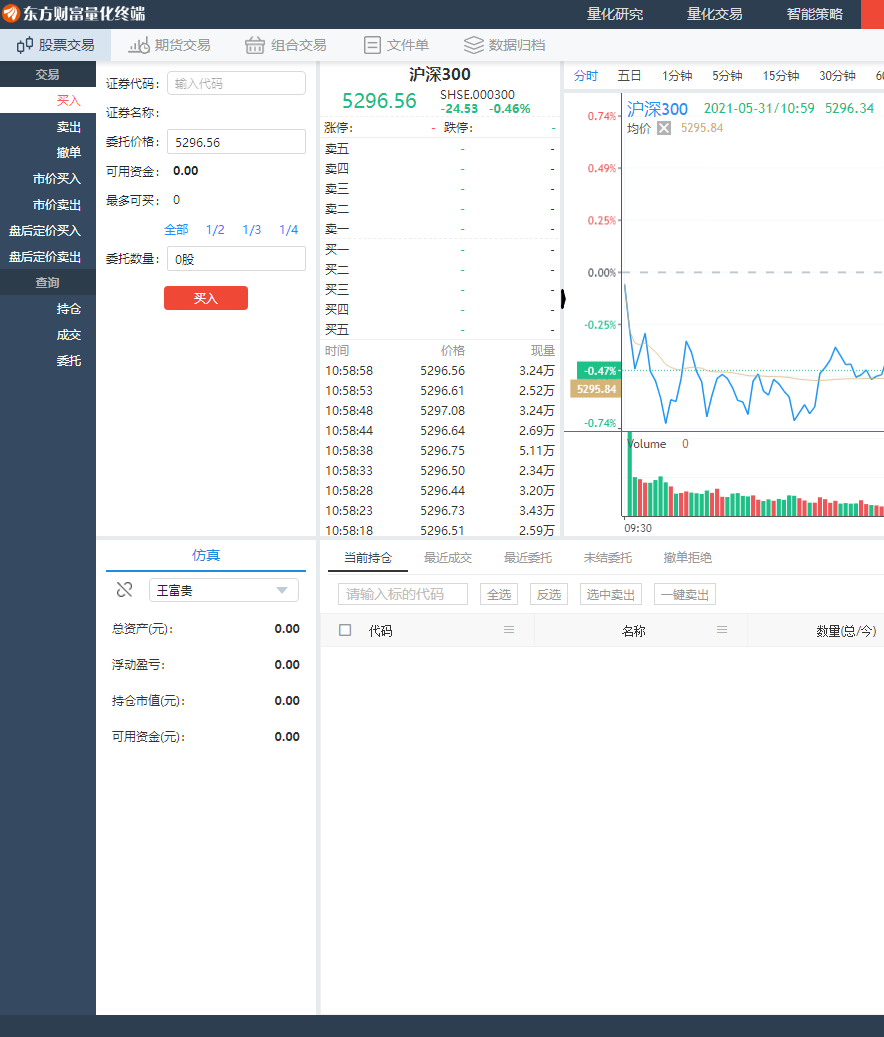
Task: Click the 10:58:58 trade row
Action: tap(440, 370)
